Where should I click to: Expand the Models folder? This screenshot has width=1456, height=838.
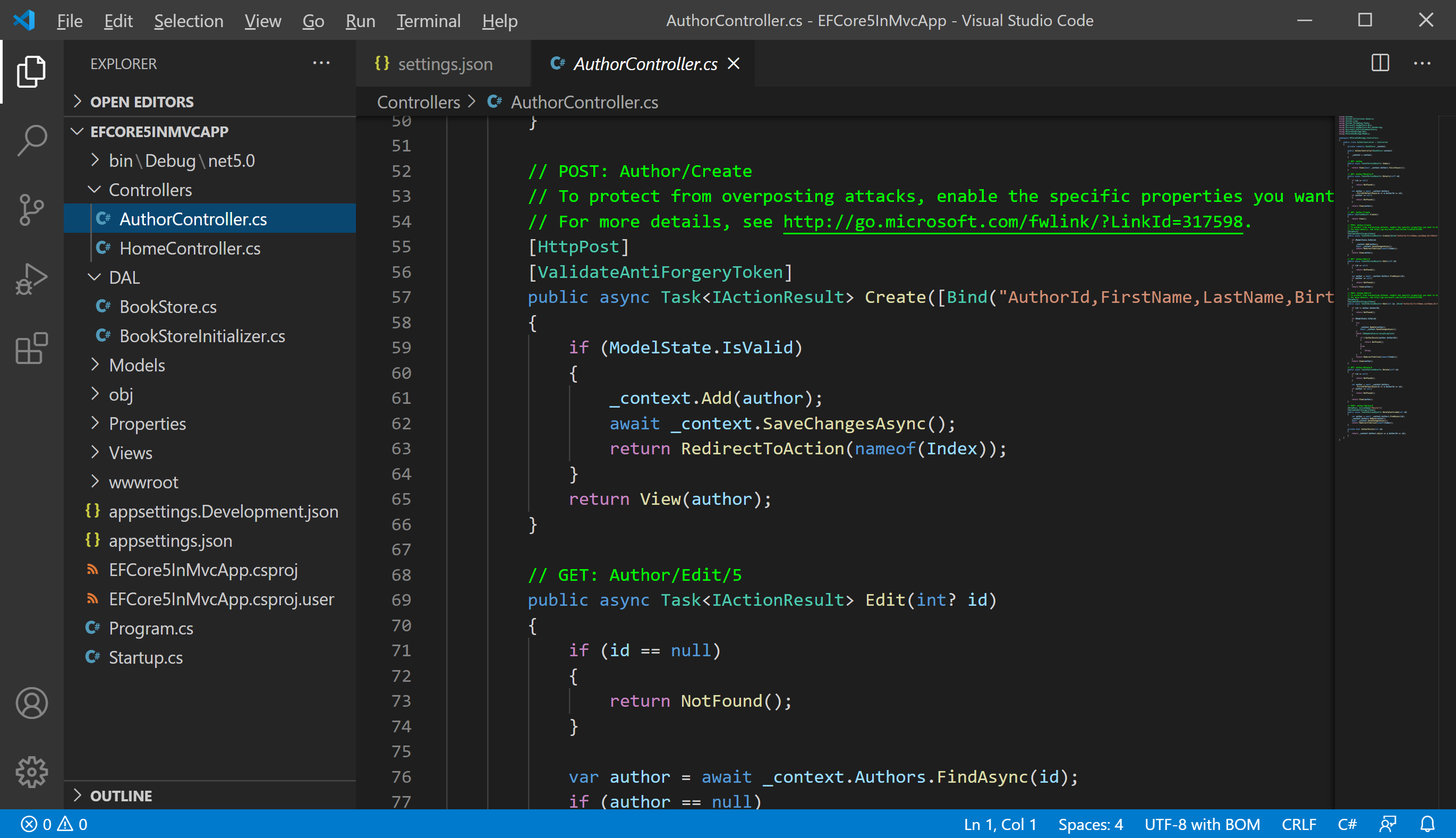(137, 366)
